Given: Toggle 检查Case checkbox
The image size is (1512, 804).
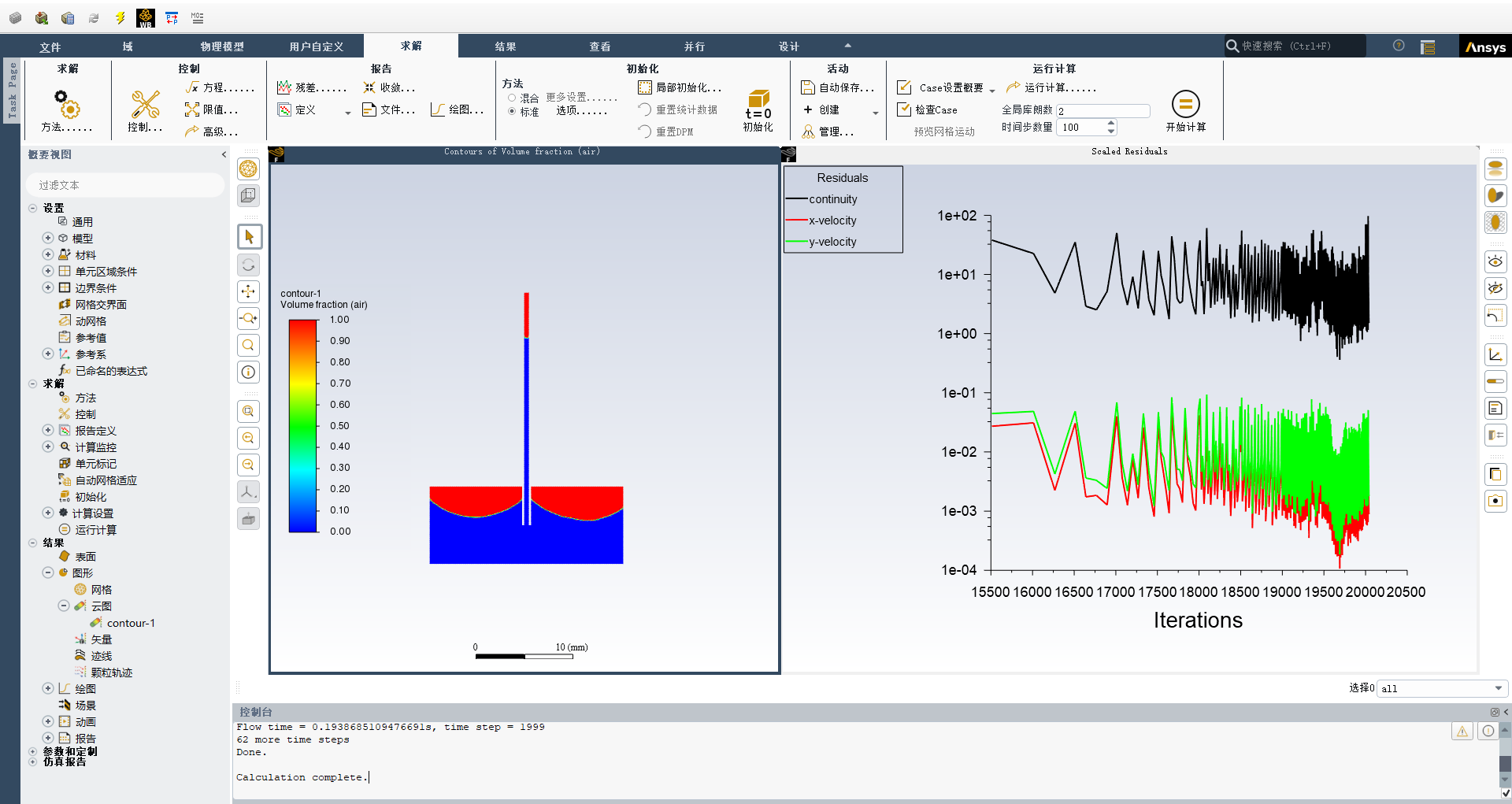Looking at the screenshot, I should (x=905, y=109).
